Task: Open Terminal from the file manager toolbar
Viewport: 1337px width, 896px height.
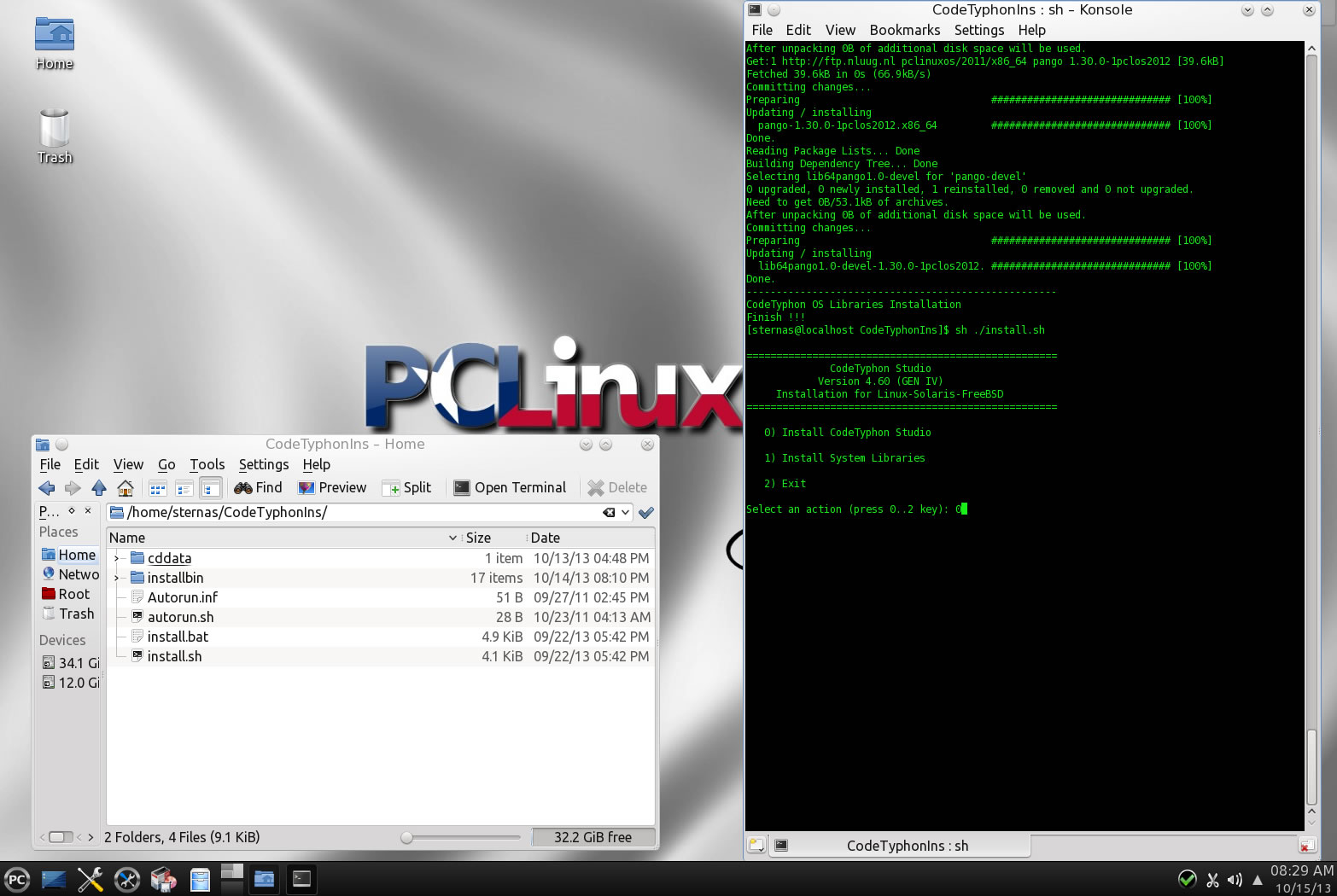Action: 510,488
